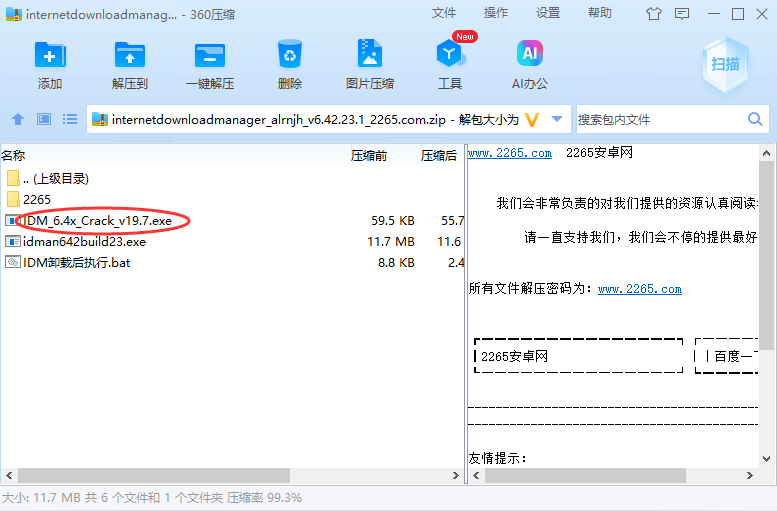Click the 2265安卓网 dashed box text
The image size is (777, 511).
pyautogui.click(x=514, y=356)
